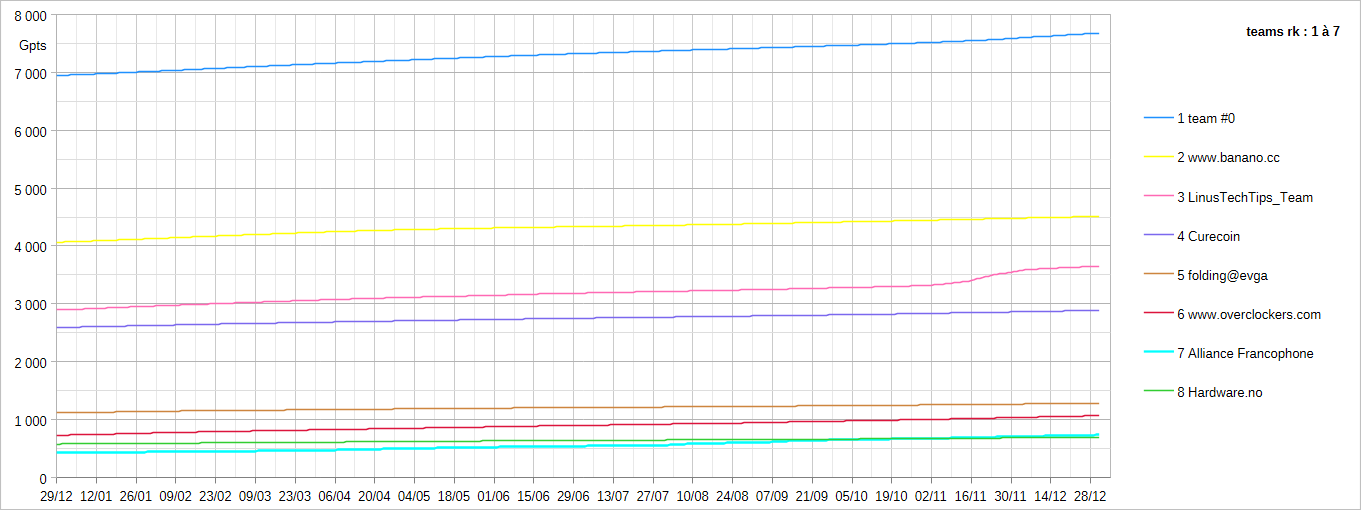Click the green legend marker for Hardware.no
Viewport: 1361px width, 510px height.
1158,392
